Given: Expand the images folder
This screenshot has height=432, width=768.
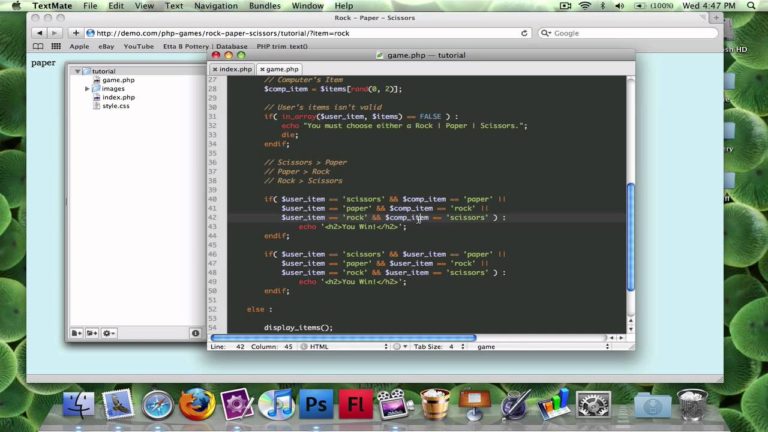Looking at the screenshot, I should pos(87,89).
